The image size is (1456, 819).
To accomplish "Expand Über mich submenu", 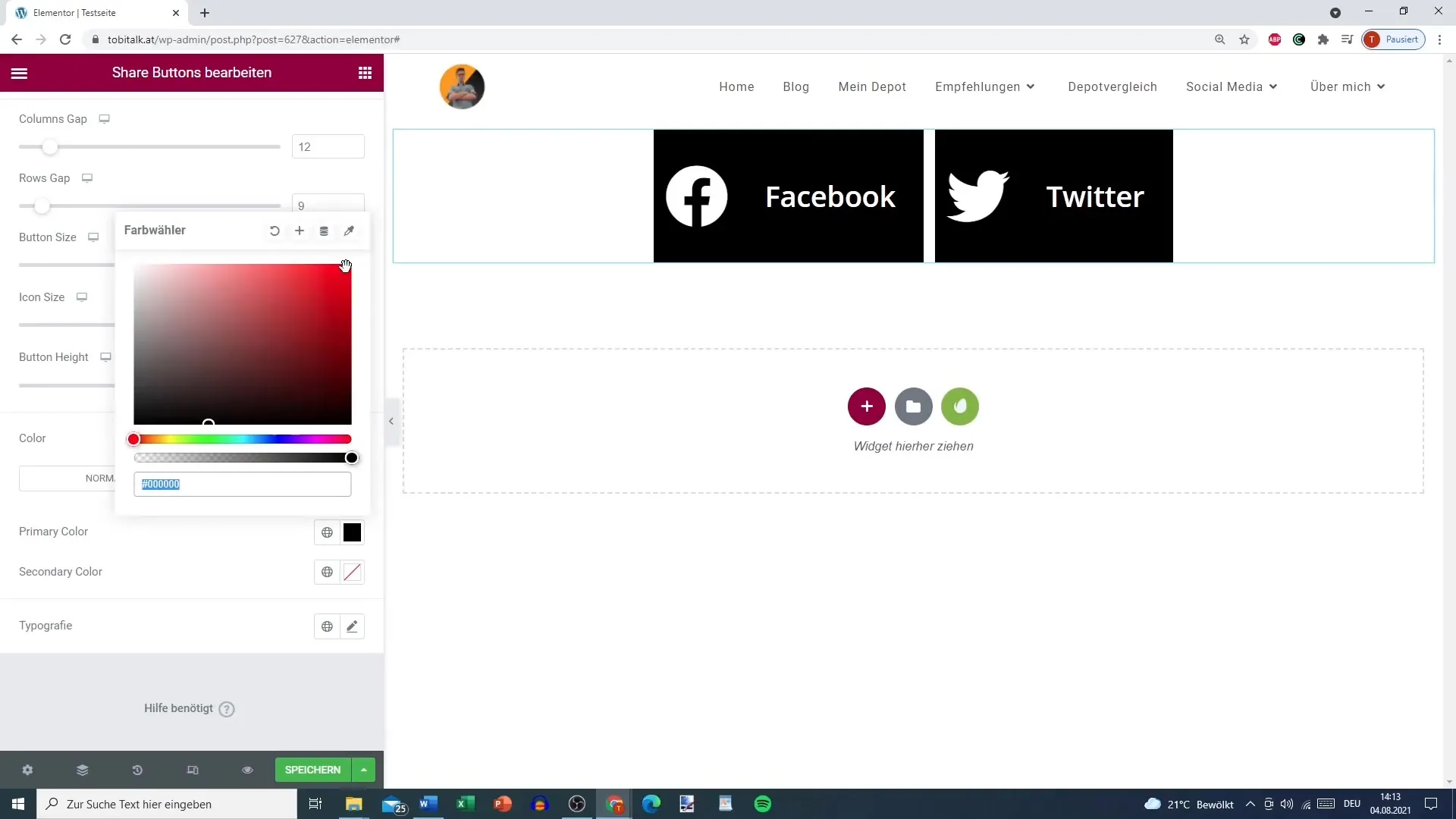I will point(1381,86).
